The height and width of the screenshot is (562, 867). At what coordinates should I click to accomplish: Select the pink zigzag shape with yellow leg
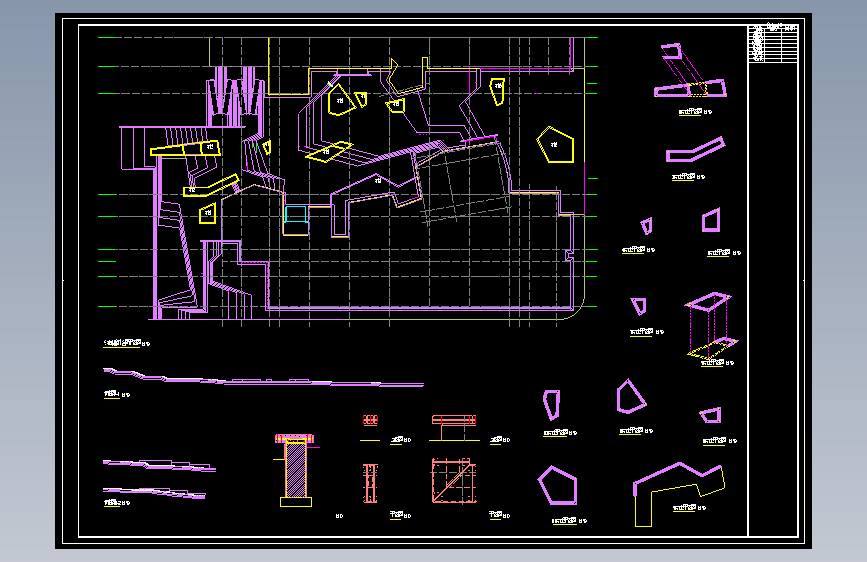(x=678, y=494)
